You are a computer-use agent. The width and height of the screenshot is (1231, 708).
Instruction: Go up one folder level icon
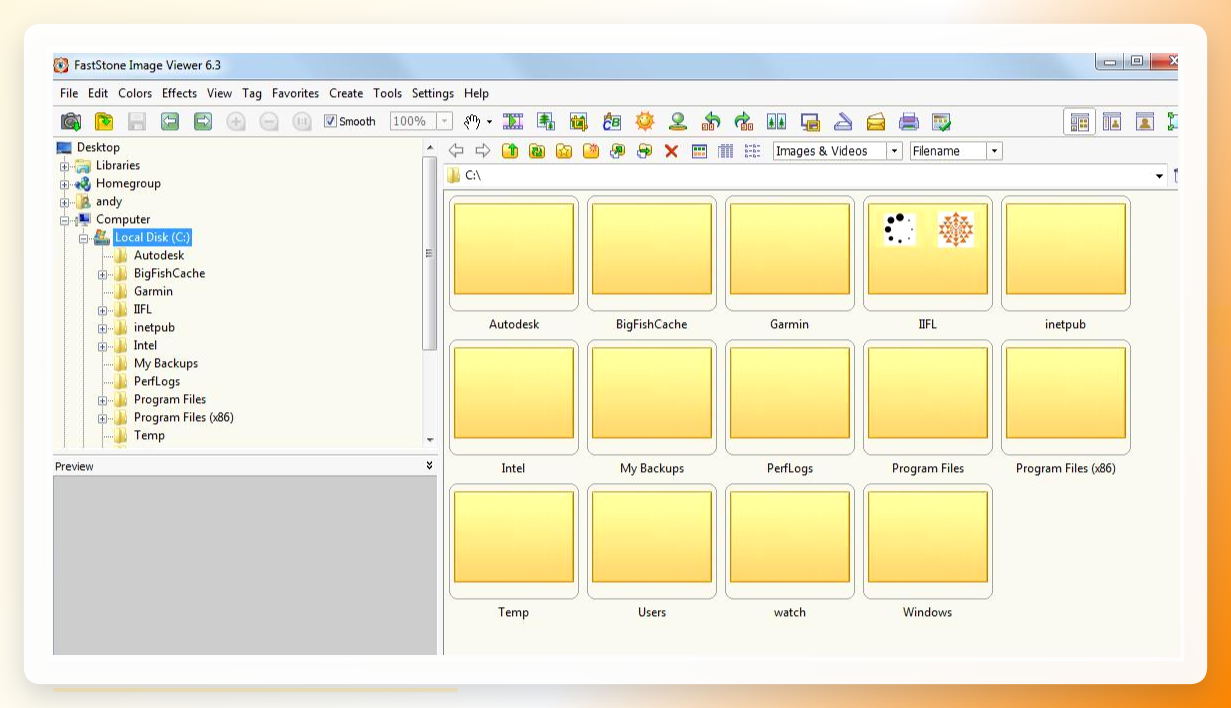[510, 151]
